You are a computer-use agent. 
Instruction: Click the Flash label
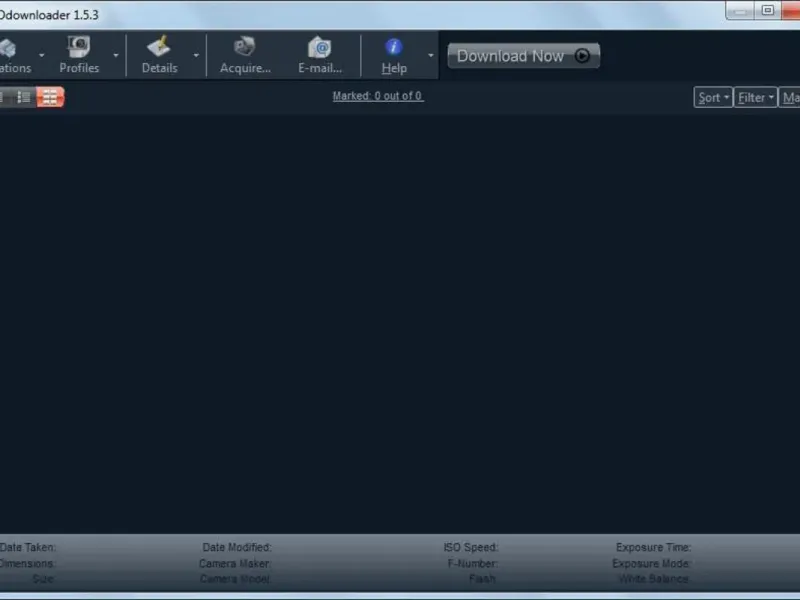tap(483, 579)
